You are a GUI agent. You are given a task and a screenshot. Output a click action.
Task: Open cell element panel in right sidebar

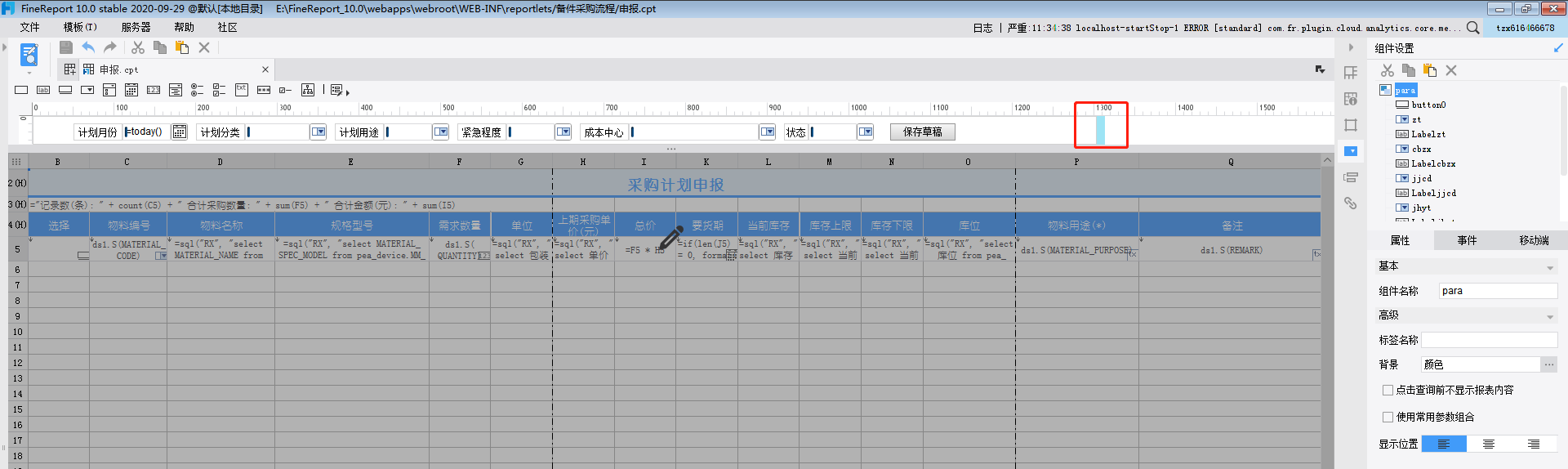pyautogui.click(x=1351, y=73)
